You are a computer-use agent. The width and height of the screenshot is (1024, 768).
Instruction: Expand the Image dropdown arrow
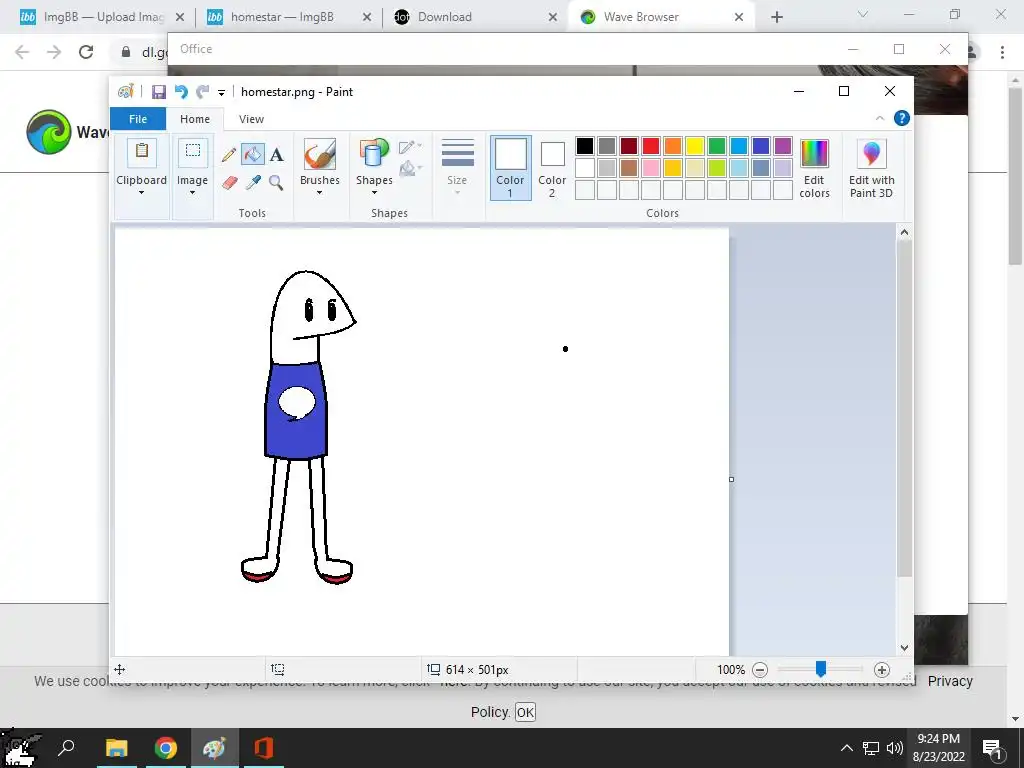click(193, 193)
